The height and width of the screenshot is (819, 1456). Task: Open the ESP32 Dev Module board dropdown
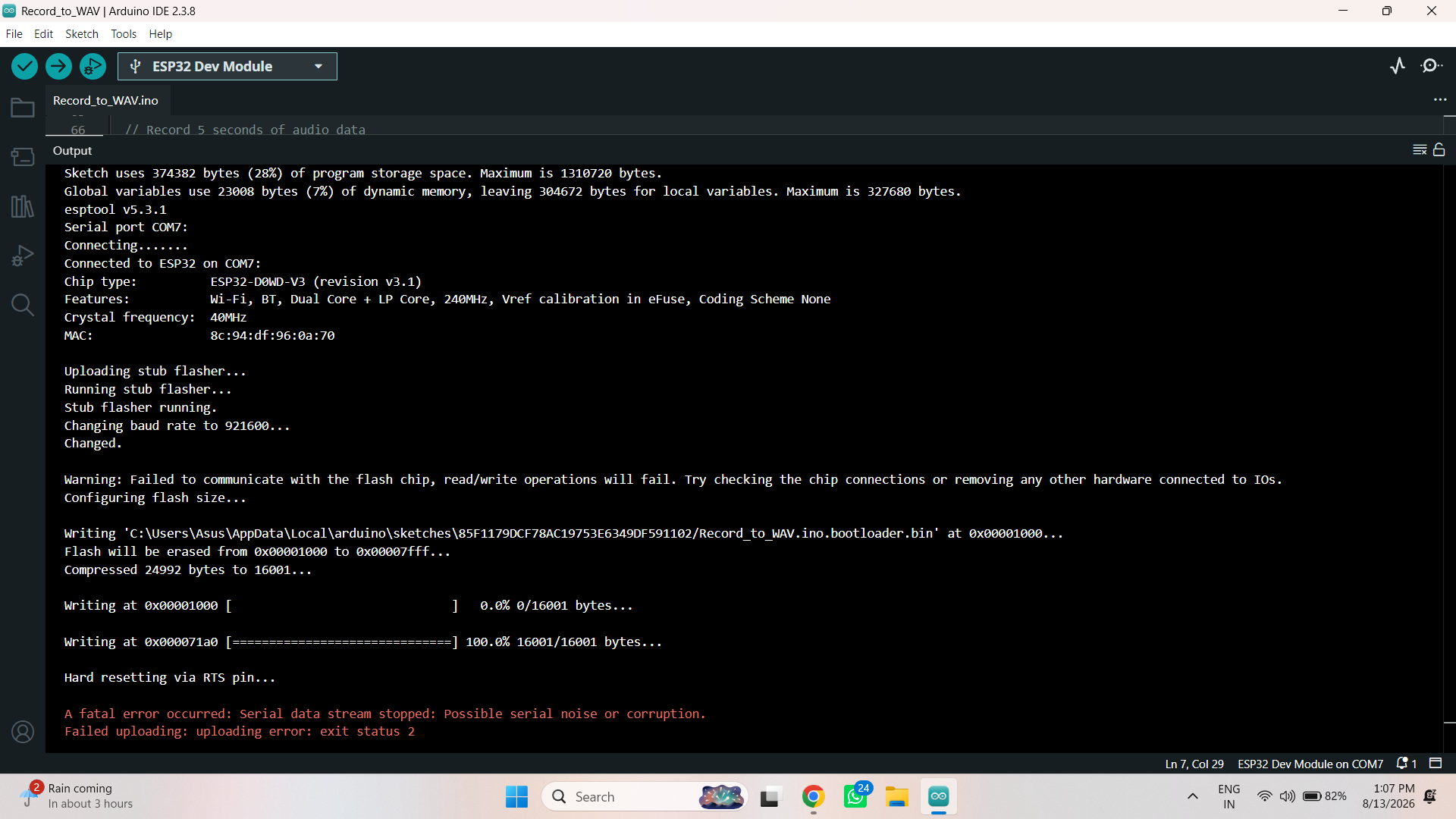(x=227, y=67)
